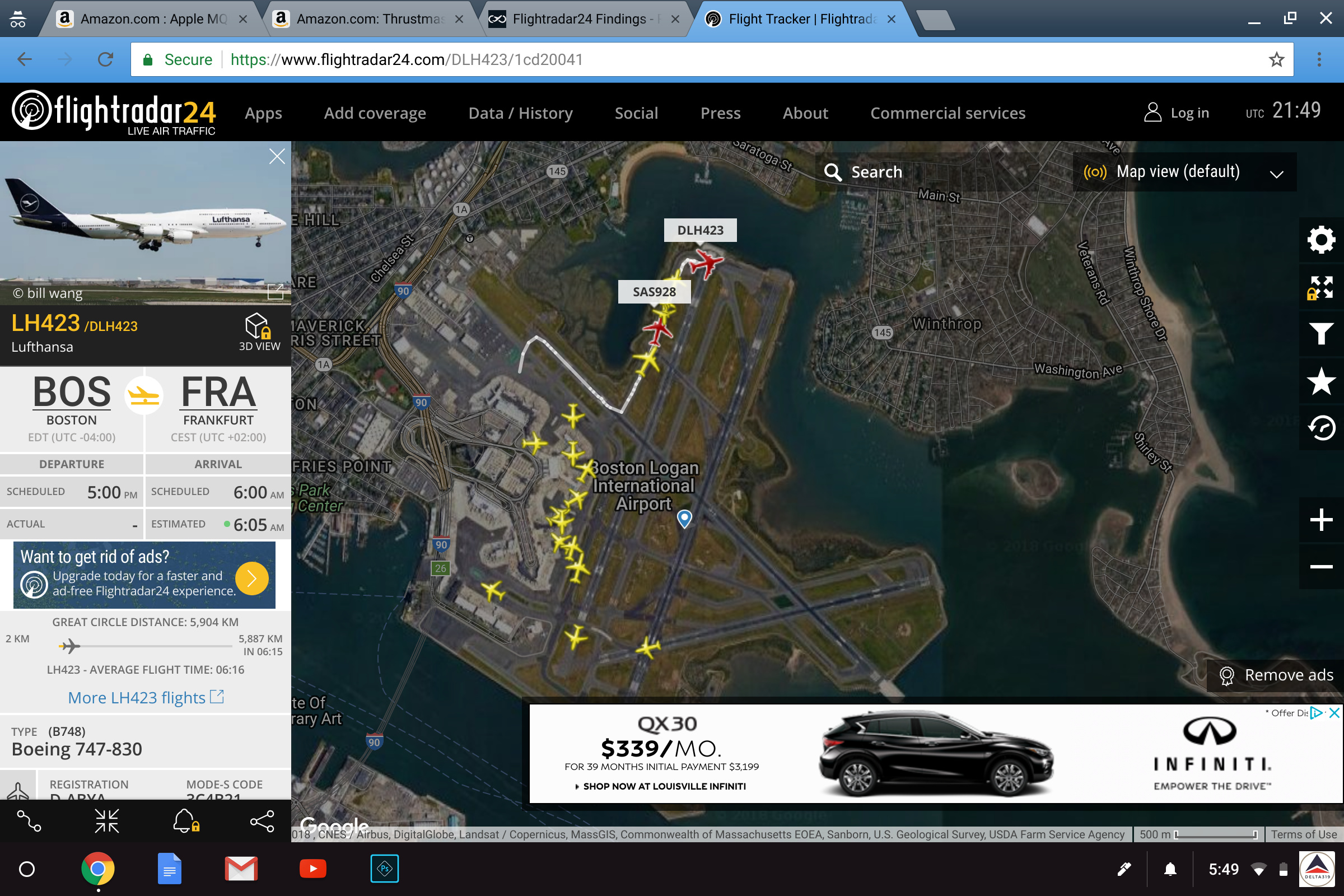Click the playback history icon

click(1321, 428)
